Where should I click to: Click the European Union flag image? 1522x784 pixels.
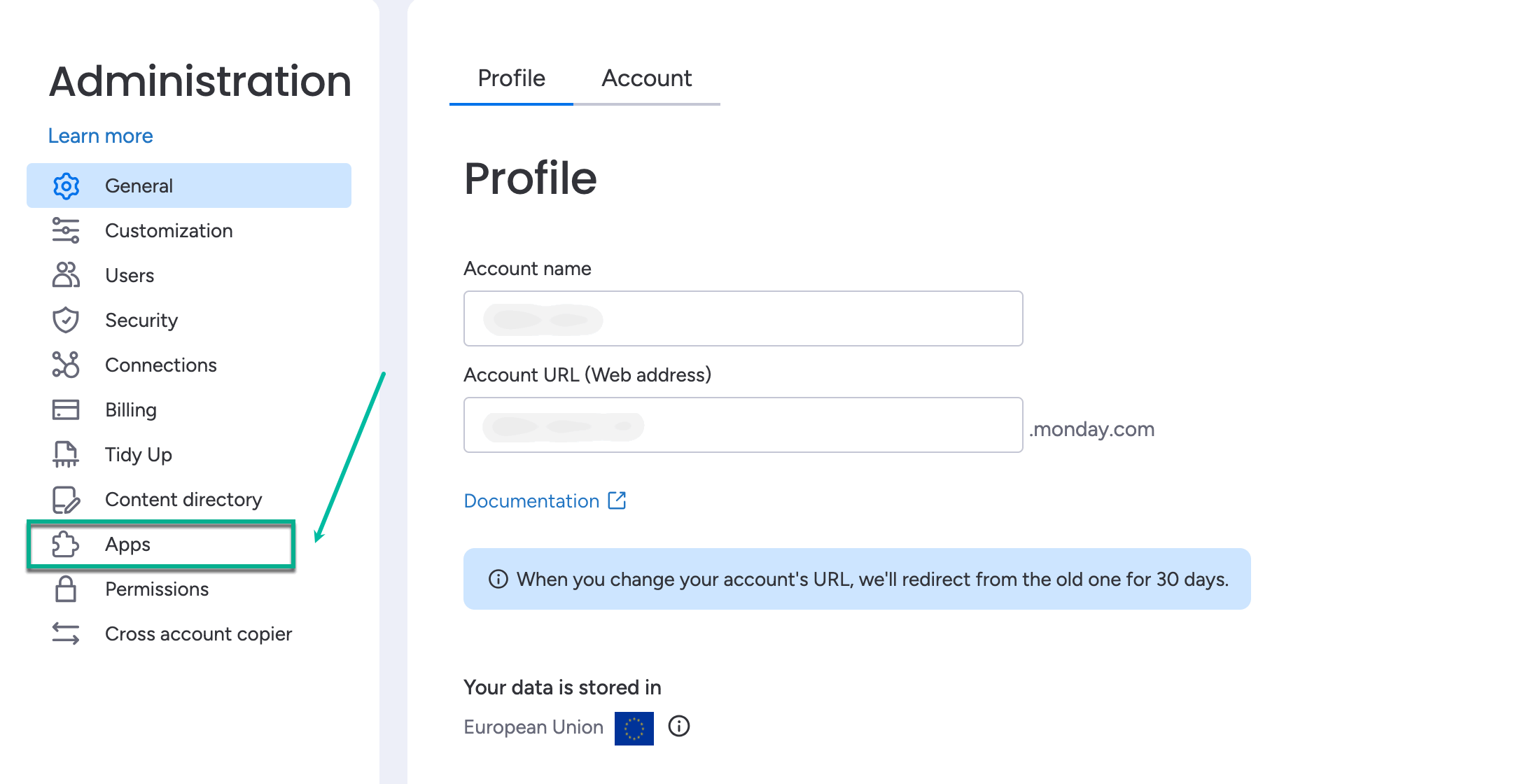pos(634,728)
